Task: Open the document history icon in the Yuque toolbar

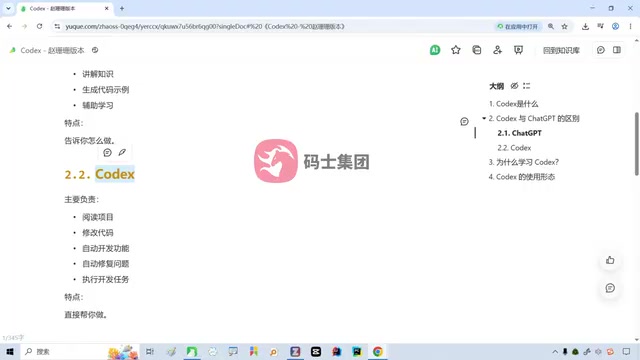Action: (476, 50)
